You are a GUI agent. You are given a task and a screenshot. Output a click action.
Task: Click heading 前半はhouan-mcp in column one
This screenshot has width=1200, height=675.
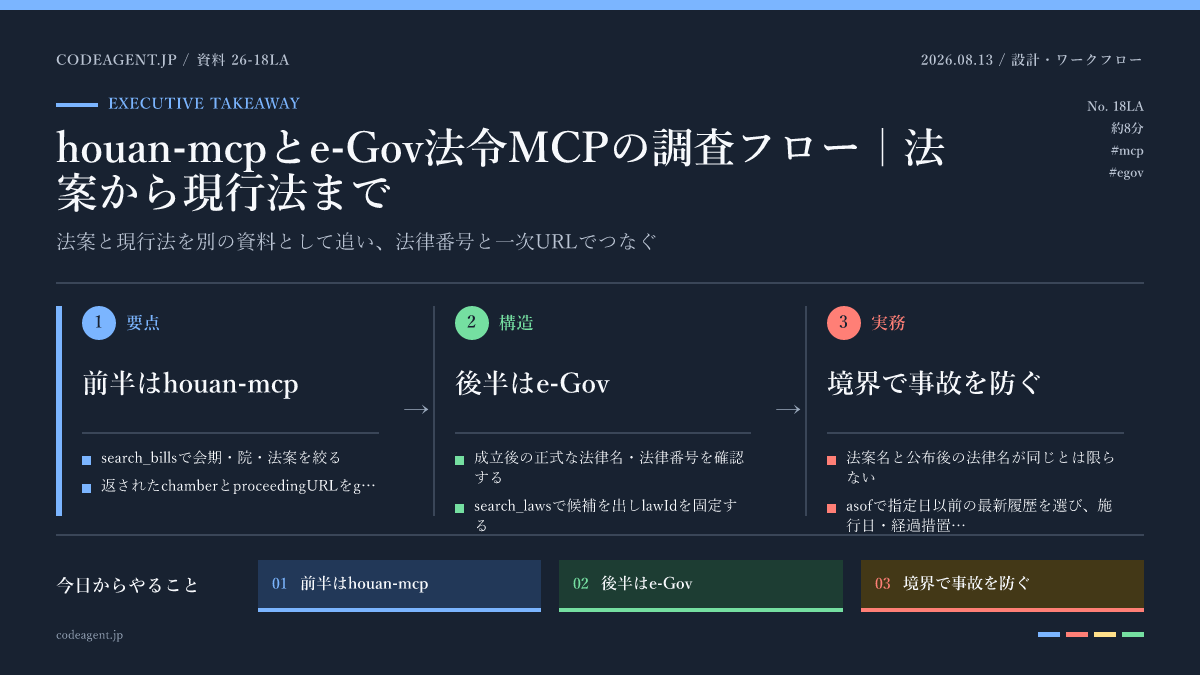click(x=190, y=384)
